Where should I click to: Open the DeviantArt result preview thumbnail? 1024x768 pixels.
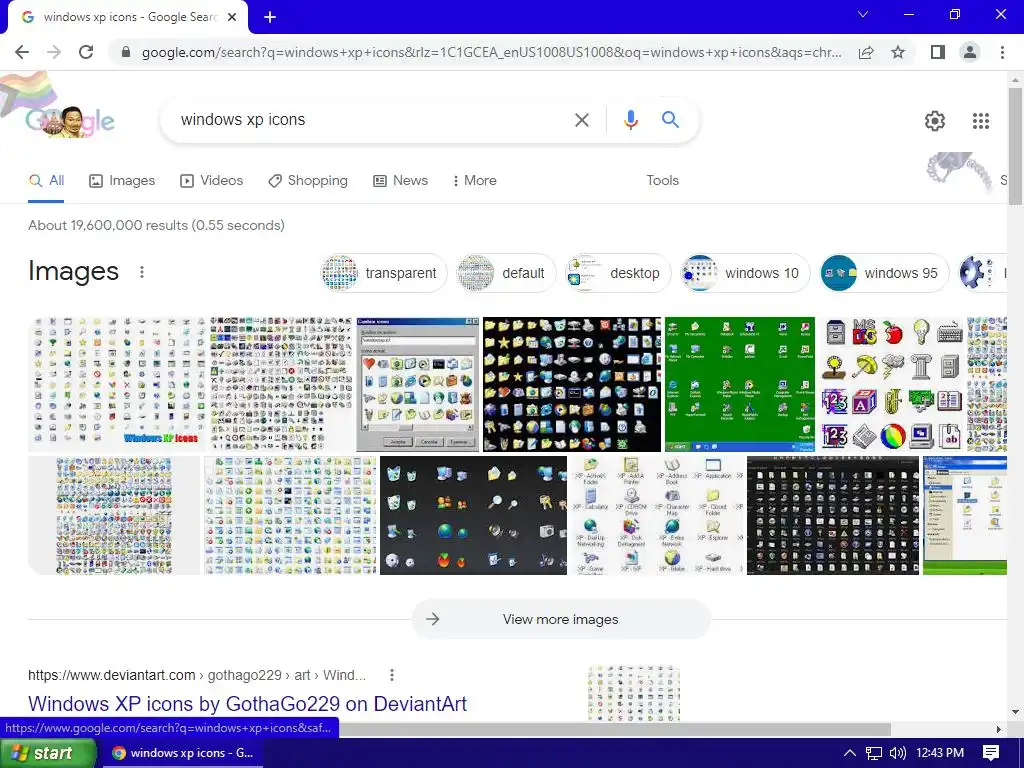tap(633, 694)
